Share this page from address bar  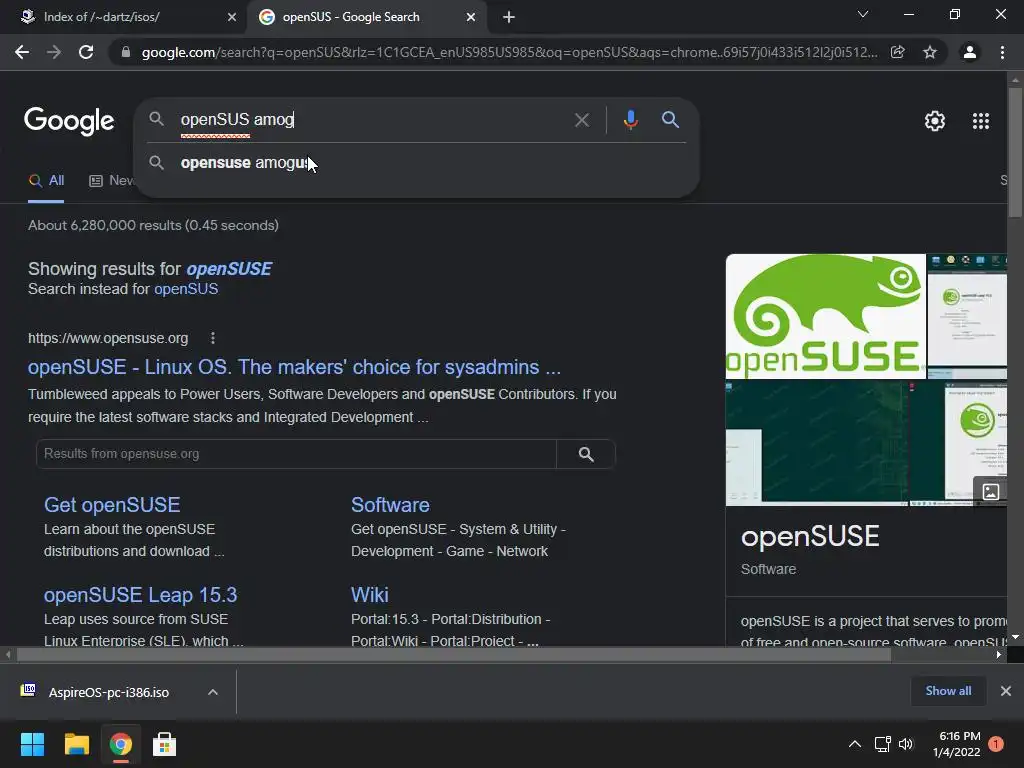click(x=898, y=52)
